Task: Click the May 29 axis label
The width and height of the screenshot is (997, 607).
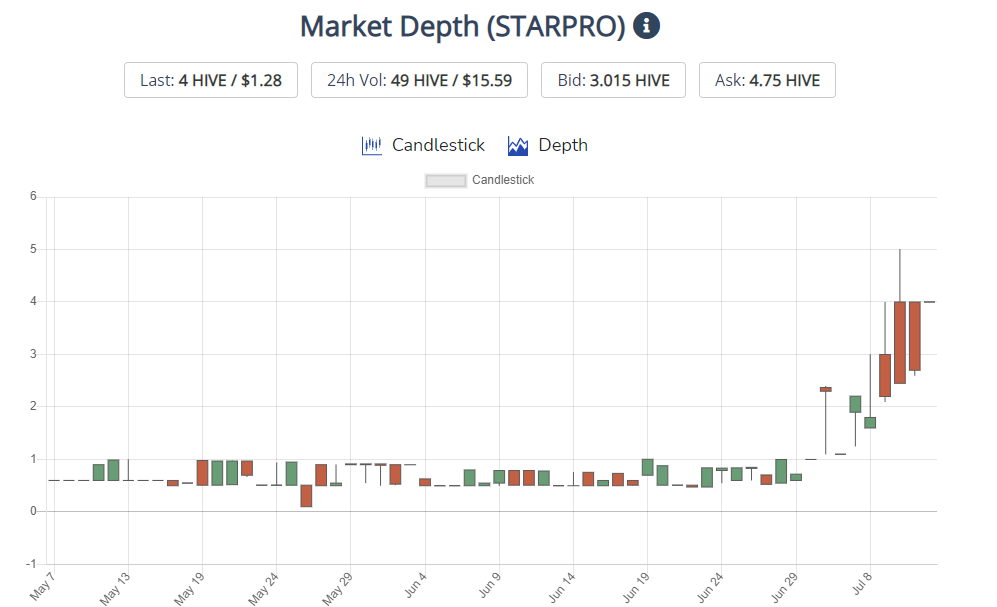Action: click(337, 588)
